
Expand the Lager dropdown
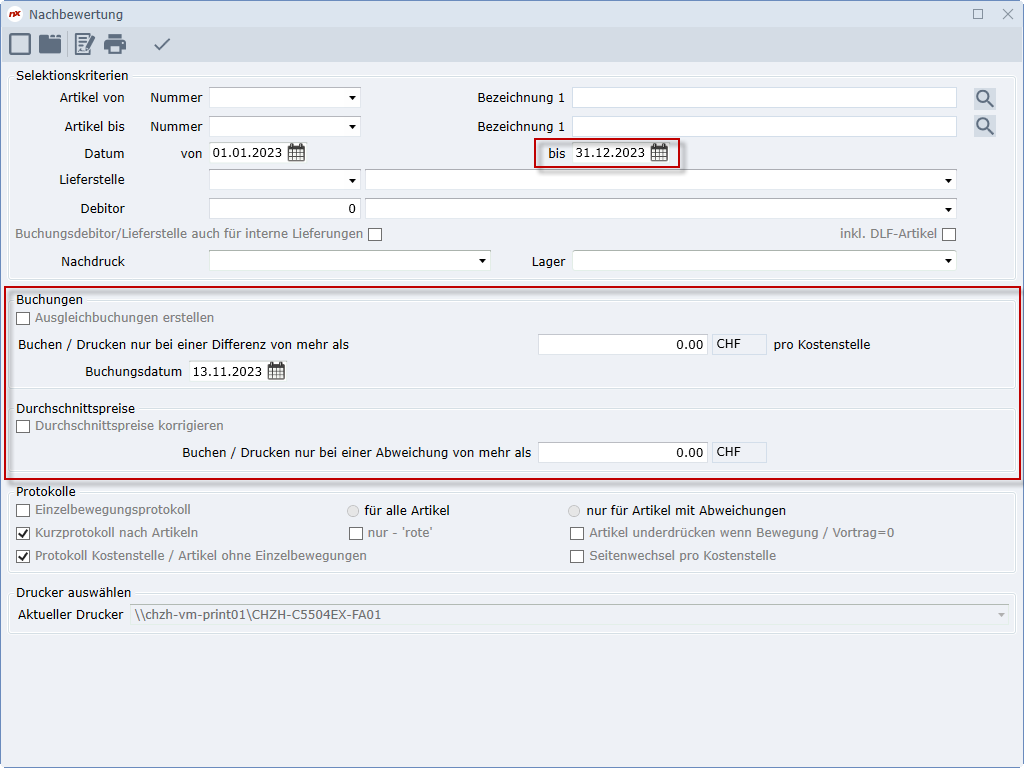(947, 261)
